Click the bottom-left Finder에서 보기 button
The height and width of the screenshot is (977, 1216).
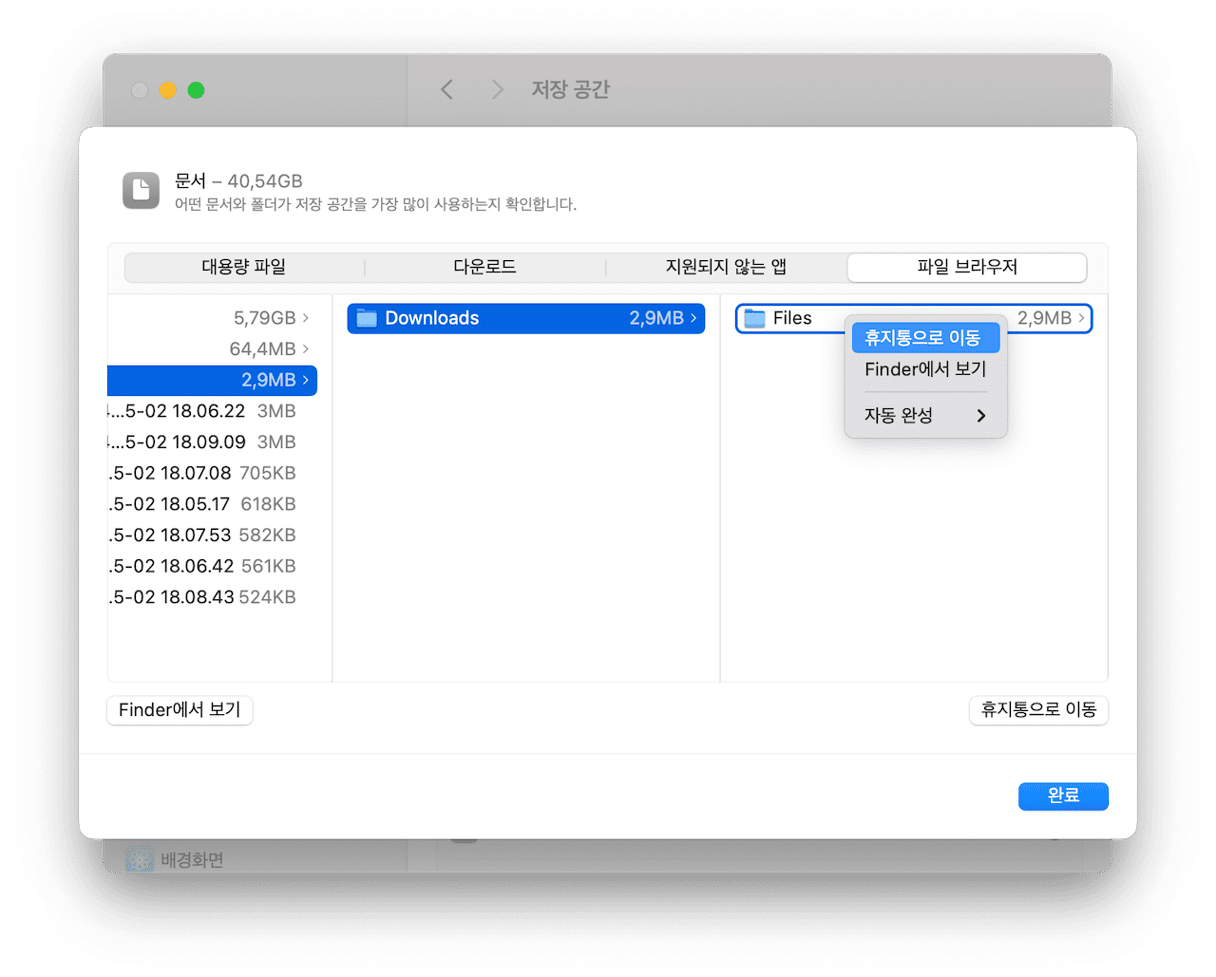click(180, 710)
